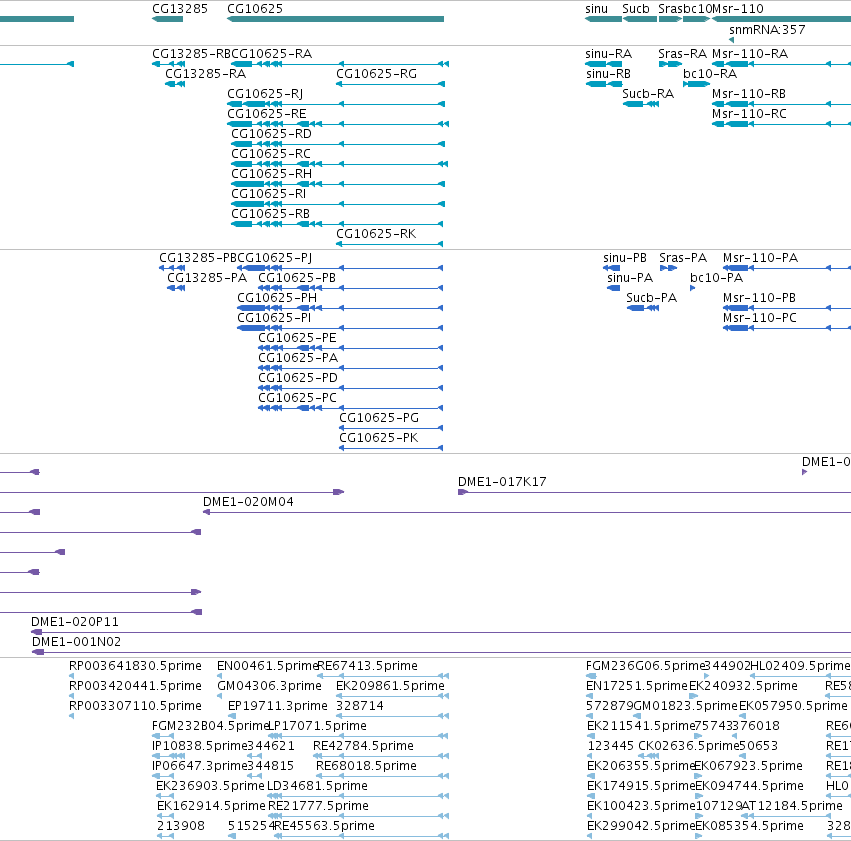
Task: Click the CG10625-PE protein label
Action: click(x=297, y=338)
